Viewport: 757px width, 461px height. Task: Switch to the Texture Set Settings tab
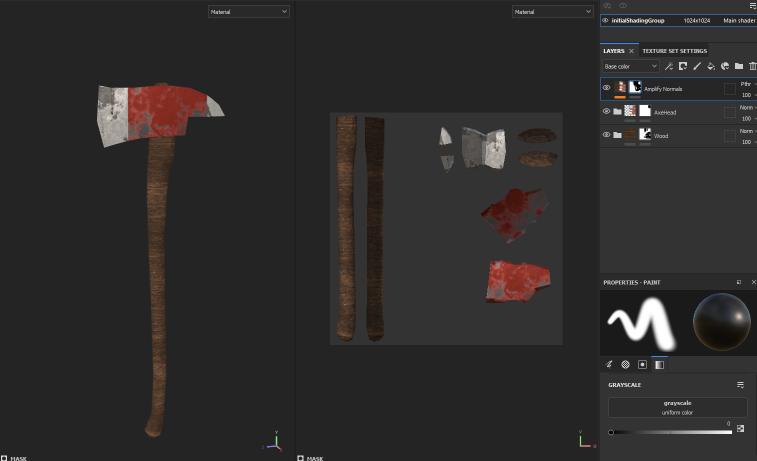(x=674, y=51)
